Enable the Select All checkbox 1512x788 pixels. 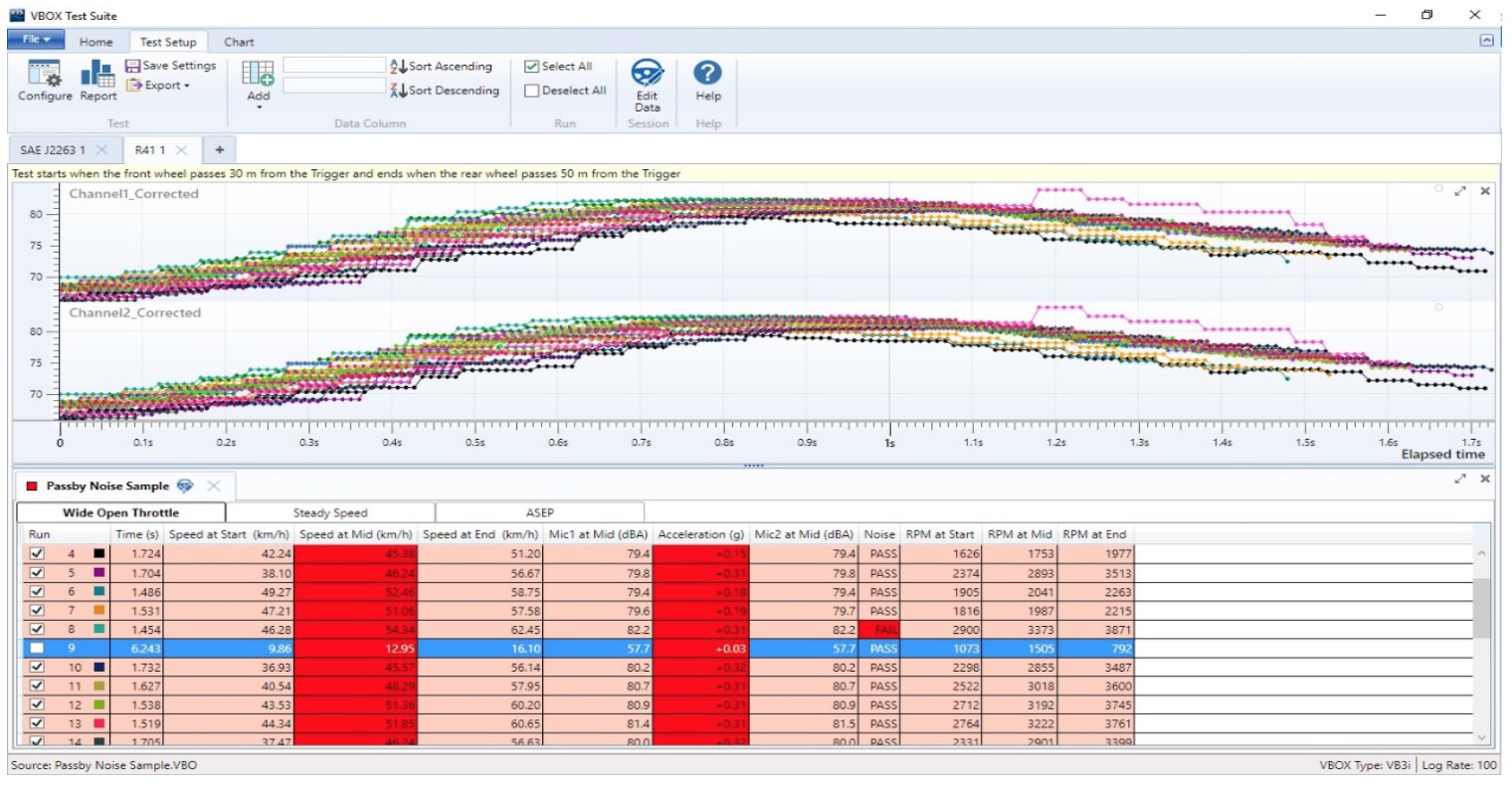(x=532, y=67)
